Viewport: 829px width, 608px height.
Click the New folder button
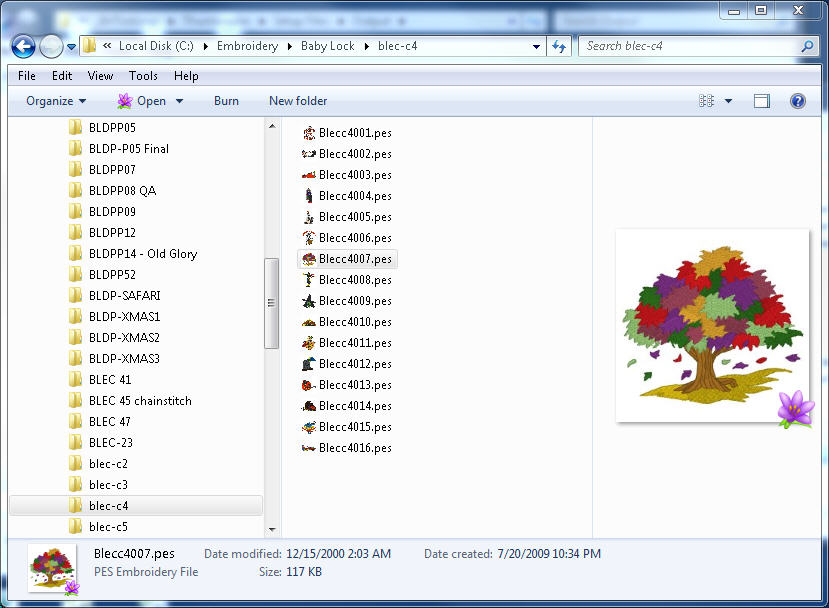click(x=298, y=101)
